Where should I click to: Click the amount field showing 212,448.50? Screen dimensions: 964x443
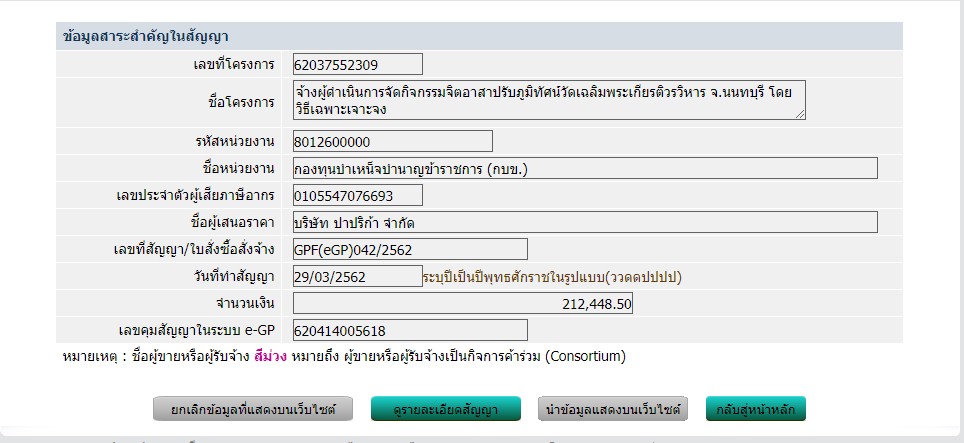[x=462, y=303]
